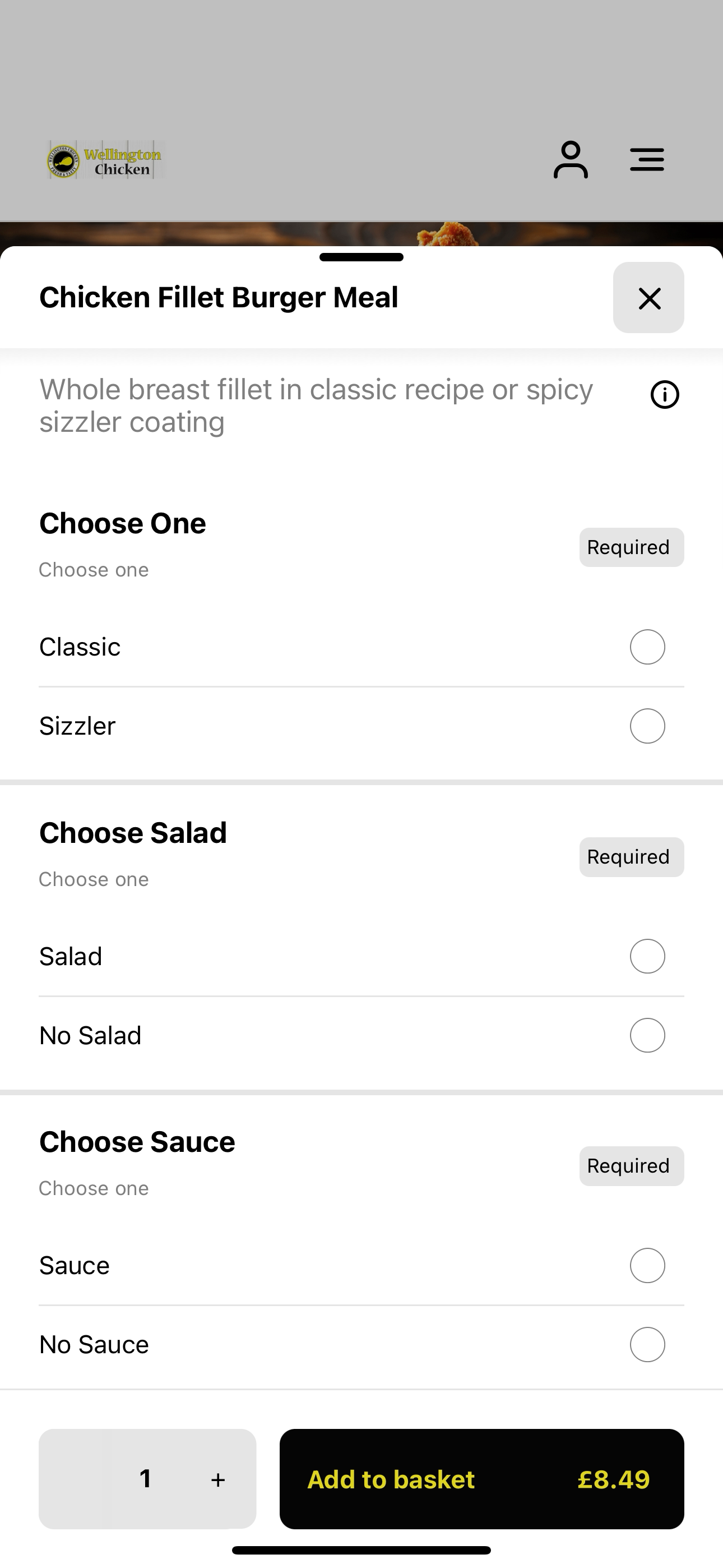723x1568 pixels.
Task: Click the quantity number field showing 1
Action: [145, 1479]
